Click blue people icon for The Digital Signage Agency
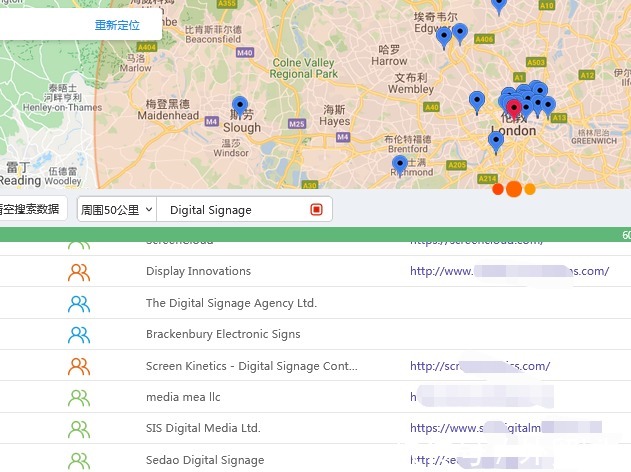This screenshot has height=472, width=631. click(79, 304)
